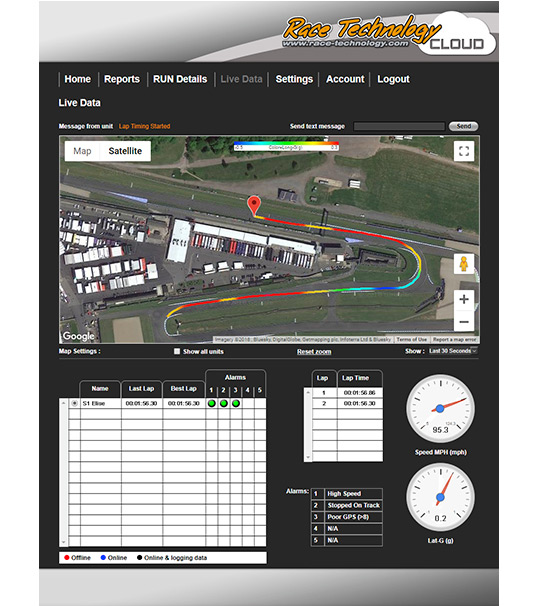Click lap table scroll down arrow
The width and height of the screenshot is (537, 606).
[308, 457]
